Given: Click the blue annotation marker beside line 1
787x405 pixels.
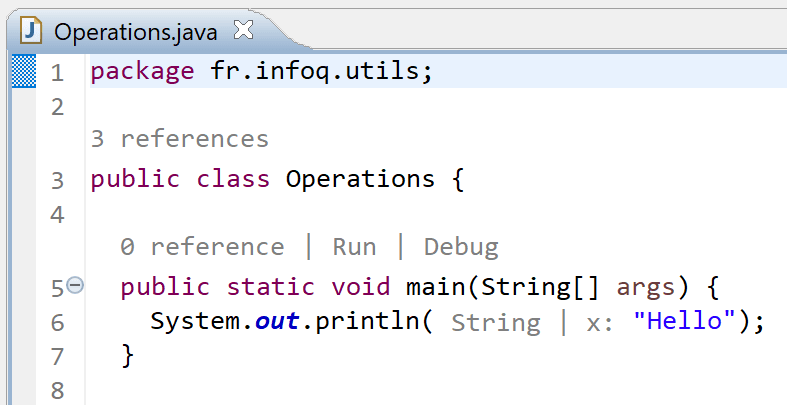Looking at the screenshot, I should coord(24,71).
